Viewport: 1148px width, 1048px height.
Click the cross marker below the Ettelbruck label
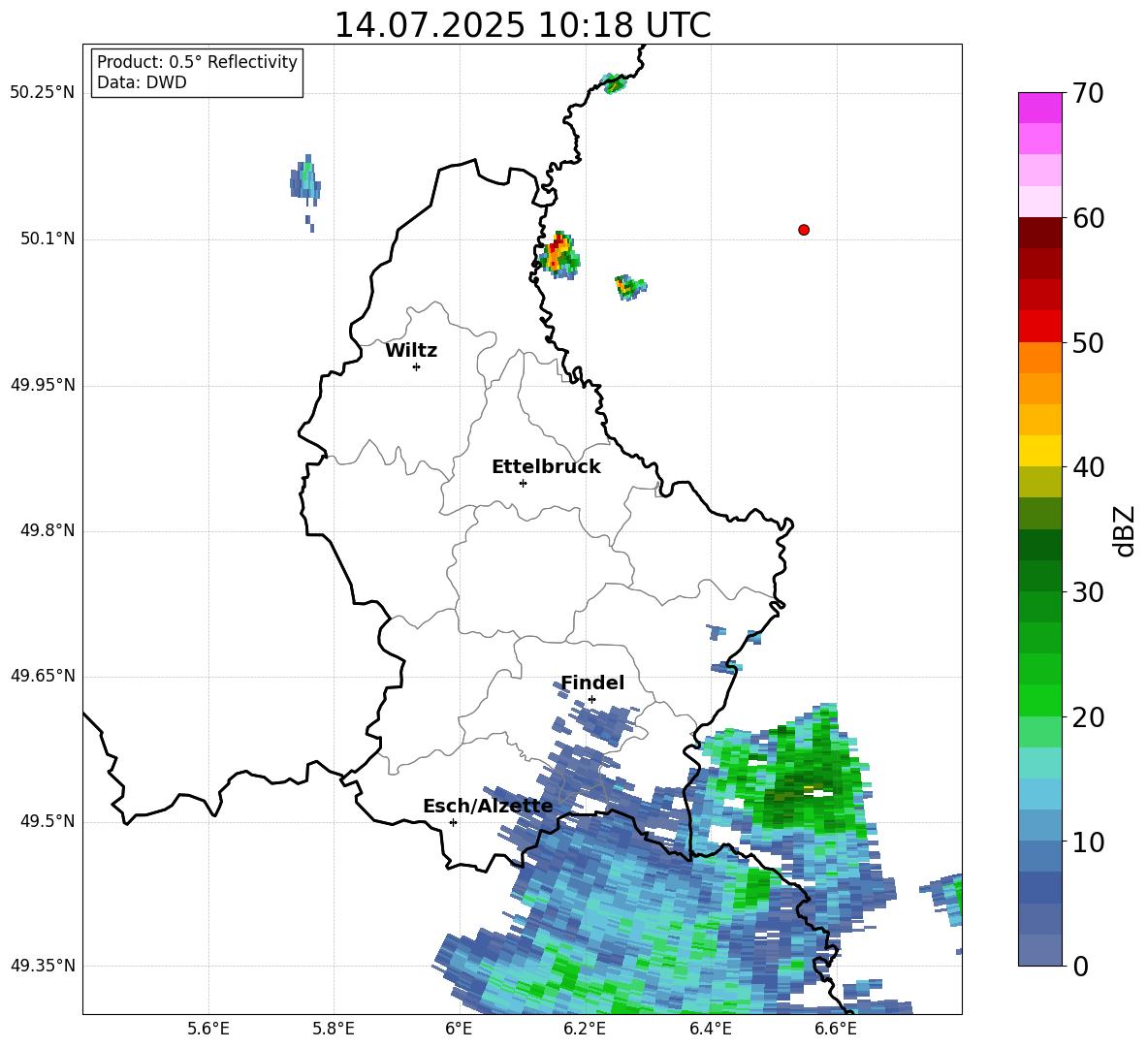tap(523, 483)
